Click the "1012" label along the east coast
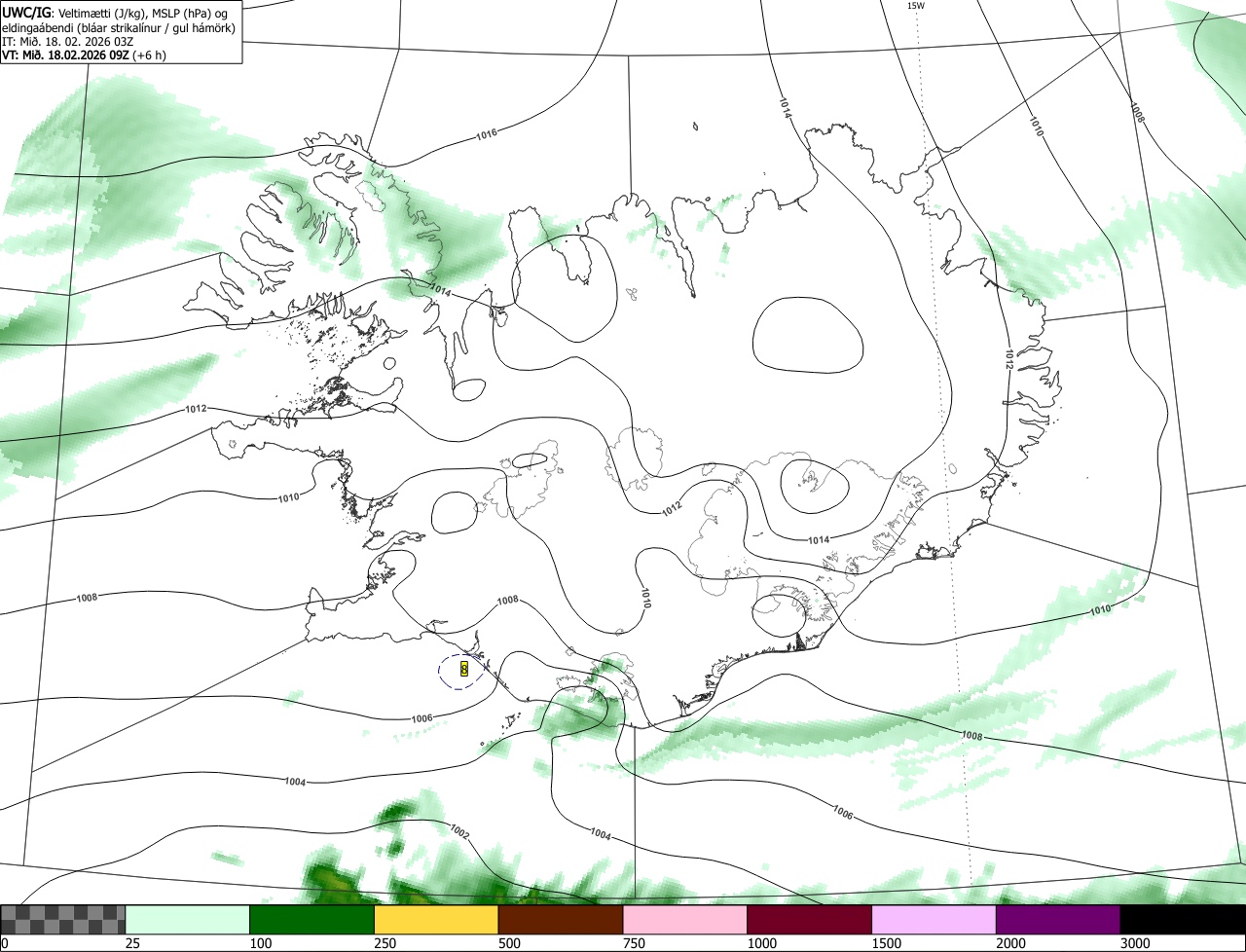Screen dimensions: 1246x952 tap(1010, 359)
